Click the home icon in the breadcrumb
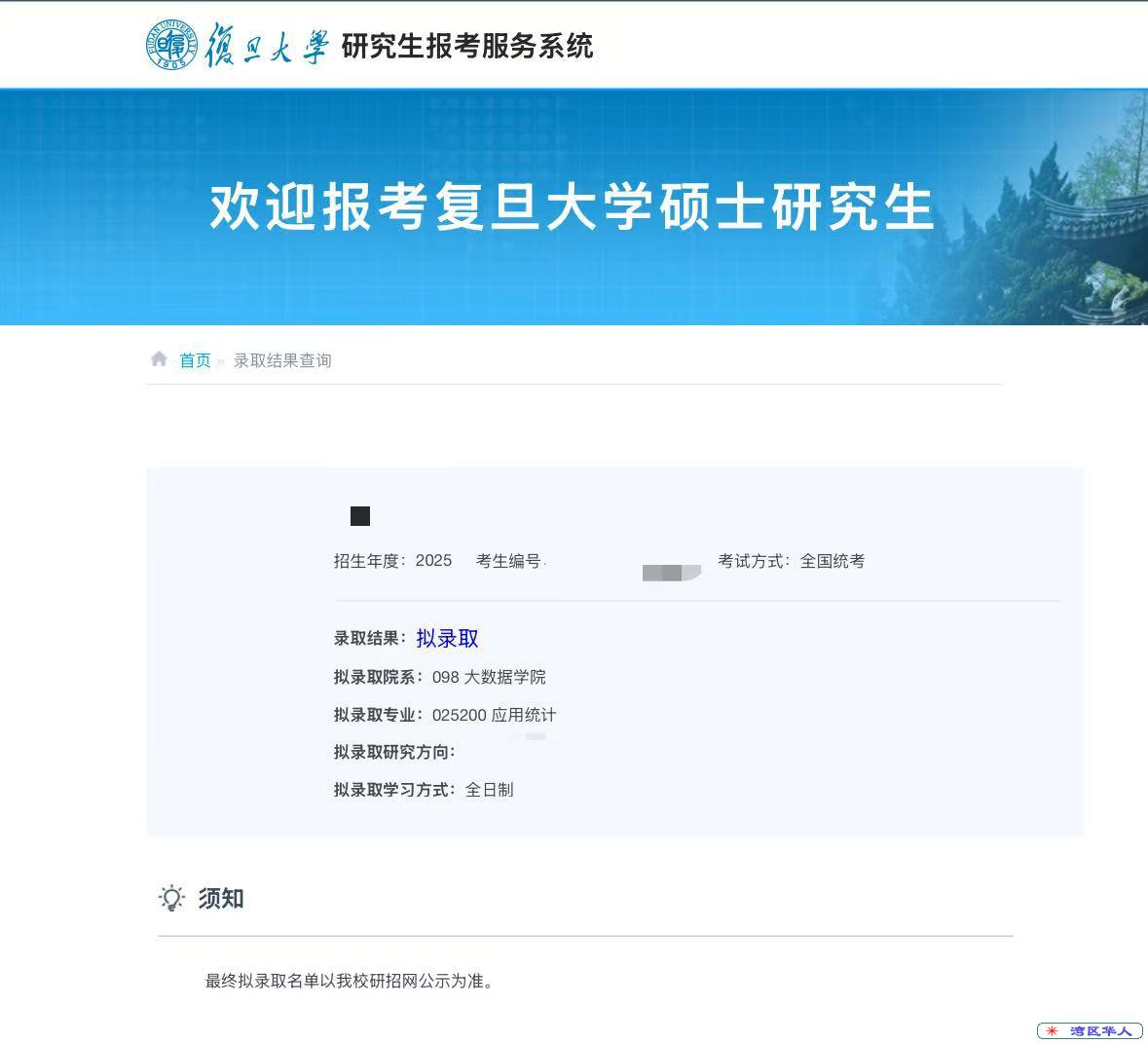The width and height of the screenshot is (1148, 1044). coord(159,359)
